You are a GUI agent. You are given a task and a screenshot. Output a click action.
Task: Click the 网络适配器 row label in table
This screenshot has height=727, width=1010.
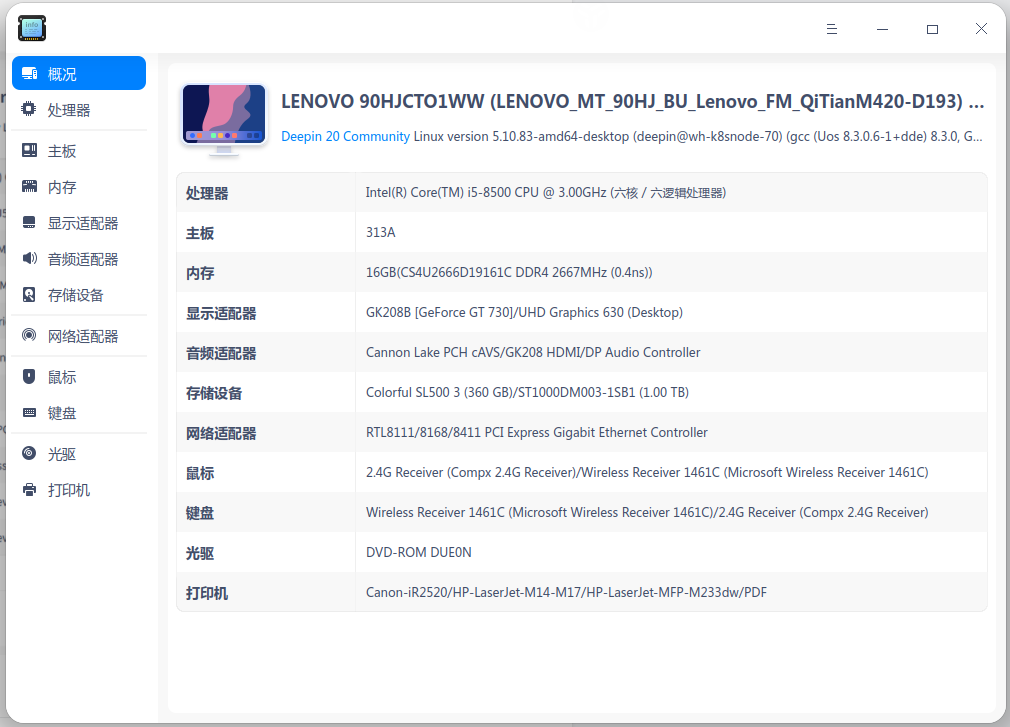(x=221, y=433)
